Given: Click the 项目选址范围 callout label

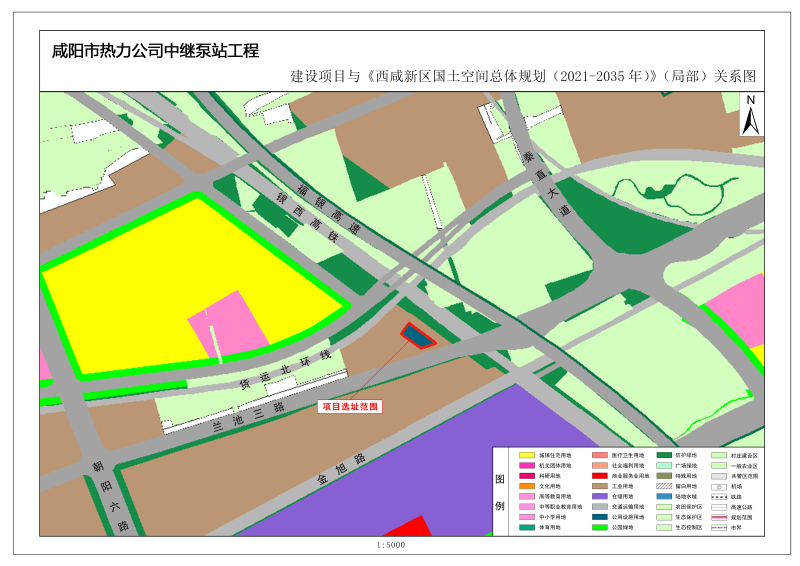Looking at the screenshot, I should (x=349, y=407).
